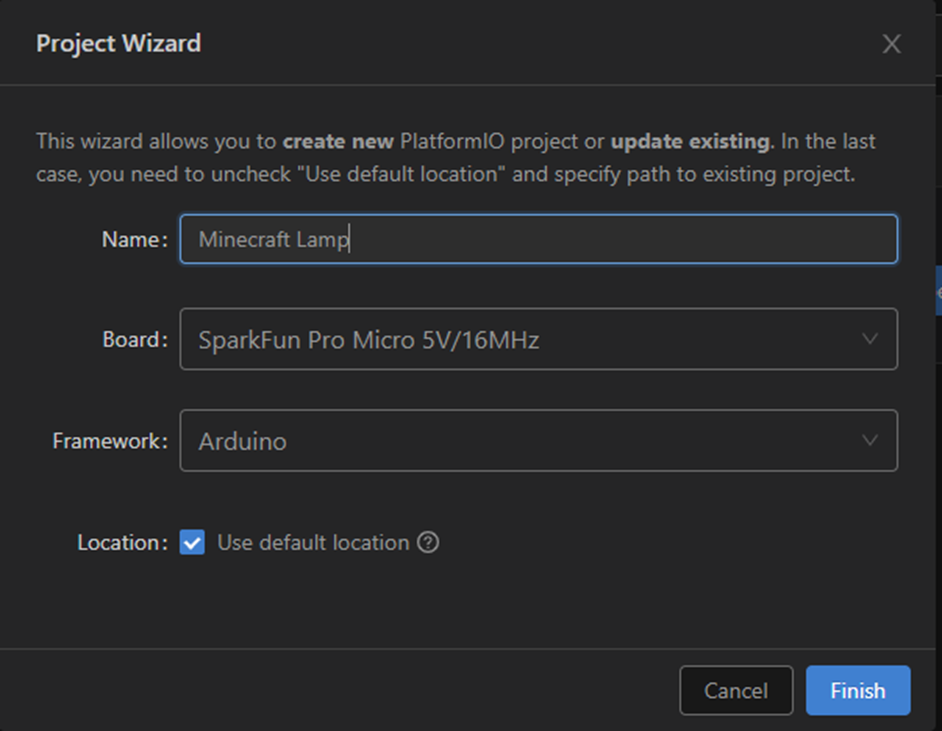Click Finish to create the project

[x=857, y=691]
